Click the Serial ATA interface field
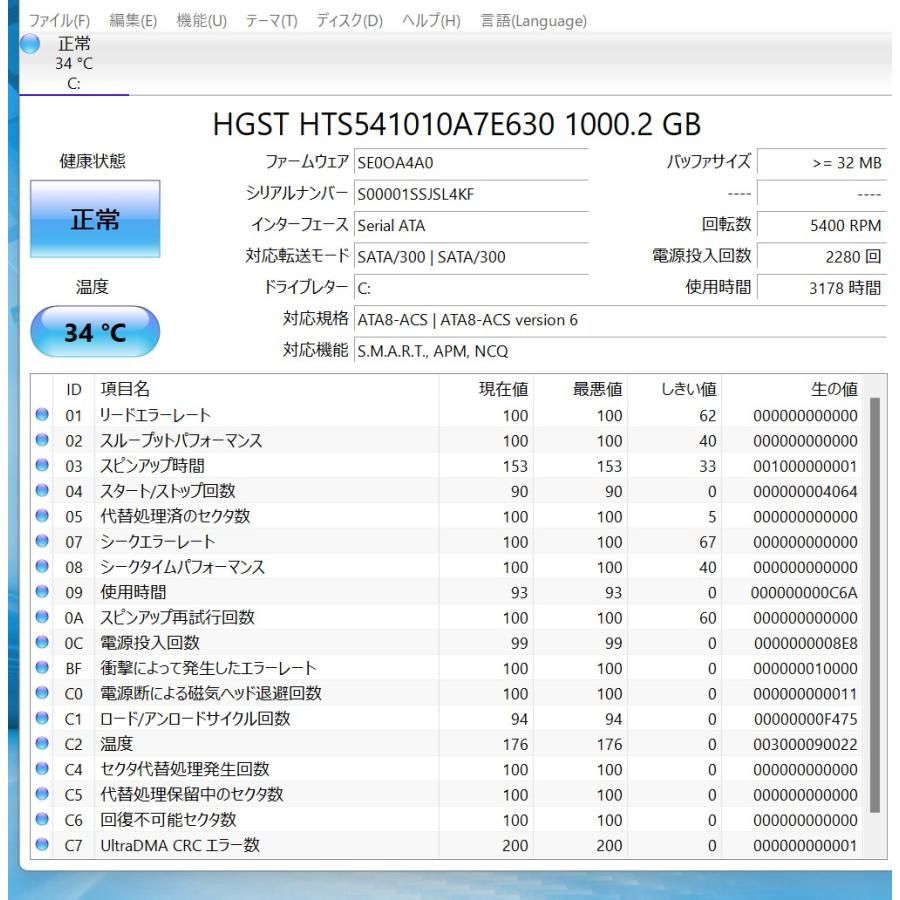Viewport: 900px width, 900px height. click(471, 226)
